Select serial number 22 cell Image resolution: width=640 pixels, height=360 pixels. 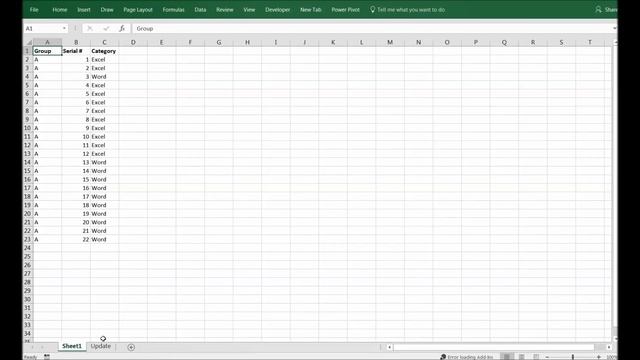[76, 240]
